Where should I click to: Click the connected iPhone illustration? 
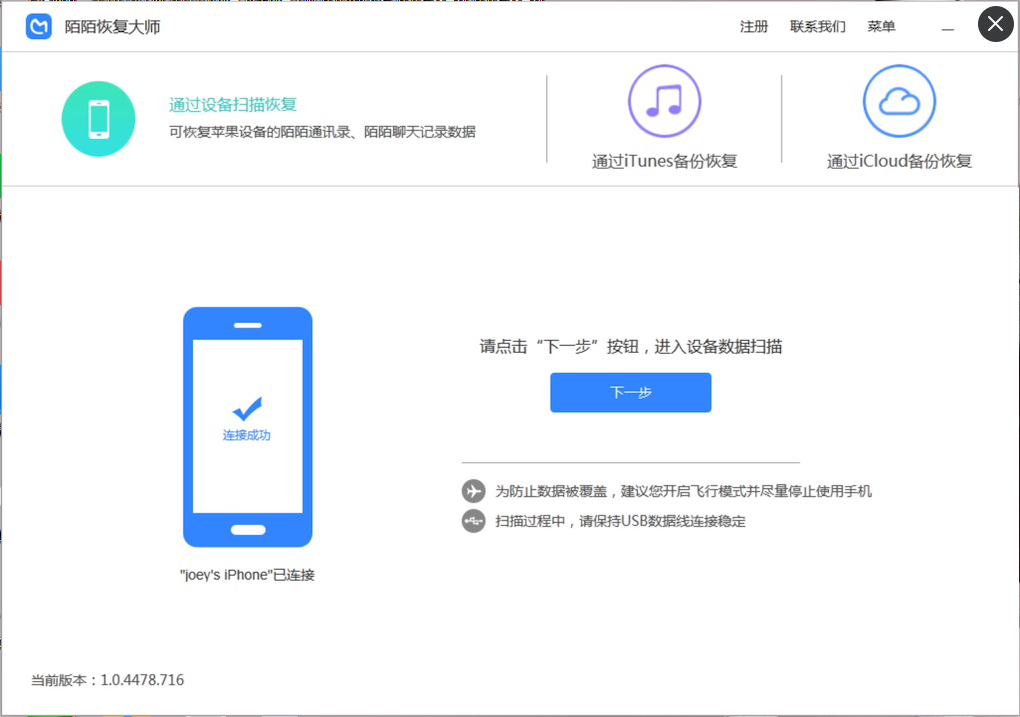point(247,427)
